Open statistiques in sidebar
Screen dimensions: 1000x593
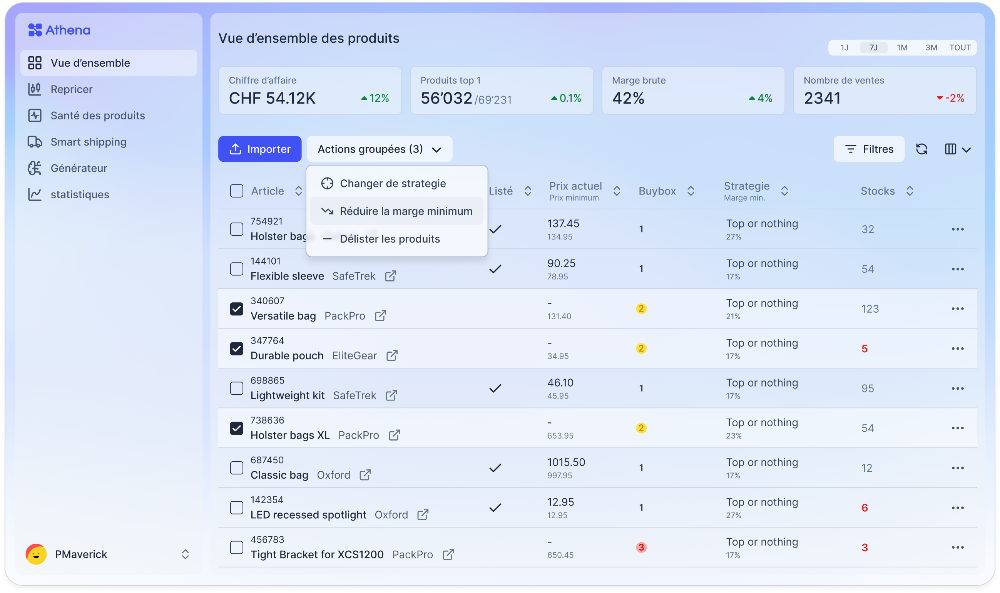(x=108, y=194)
